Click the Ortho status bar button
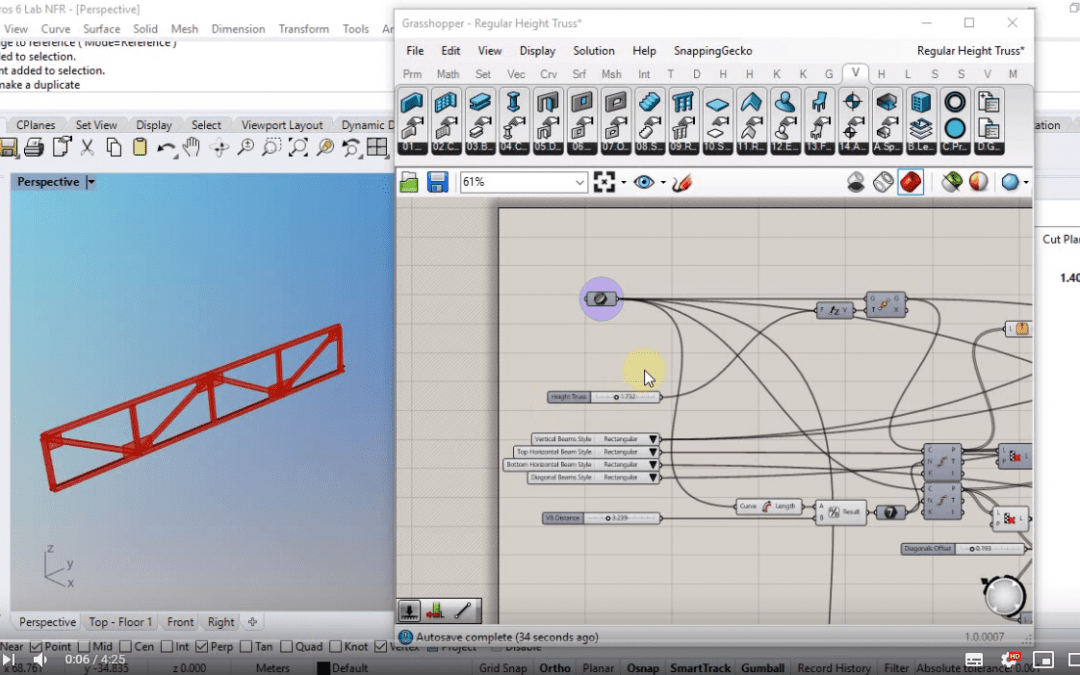 [555, 668]
